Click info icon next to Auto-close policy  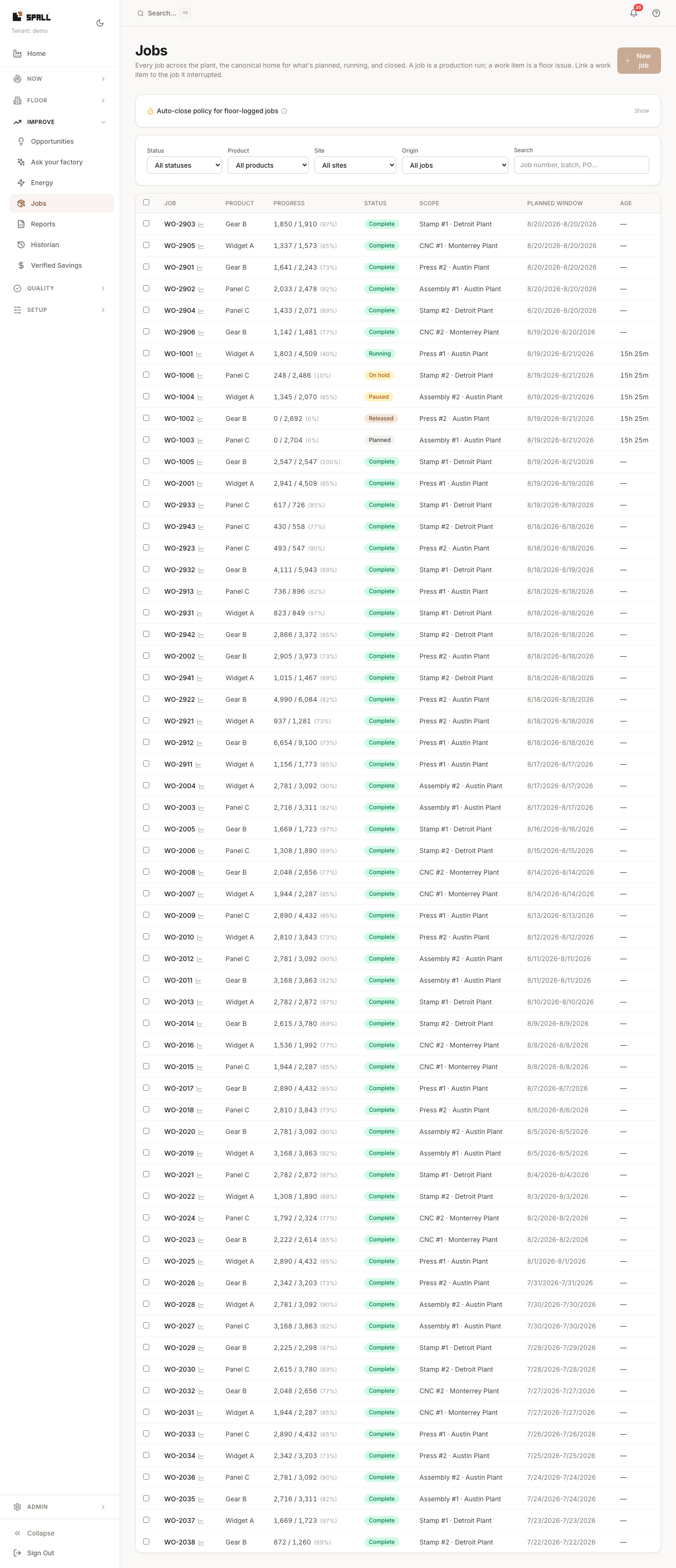coord(284,111)
